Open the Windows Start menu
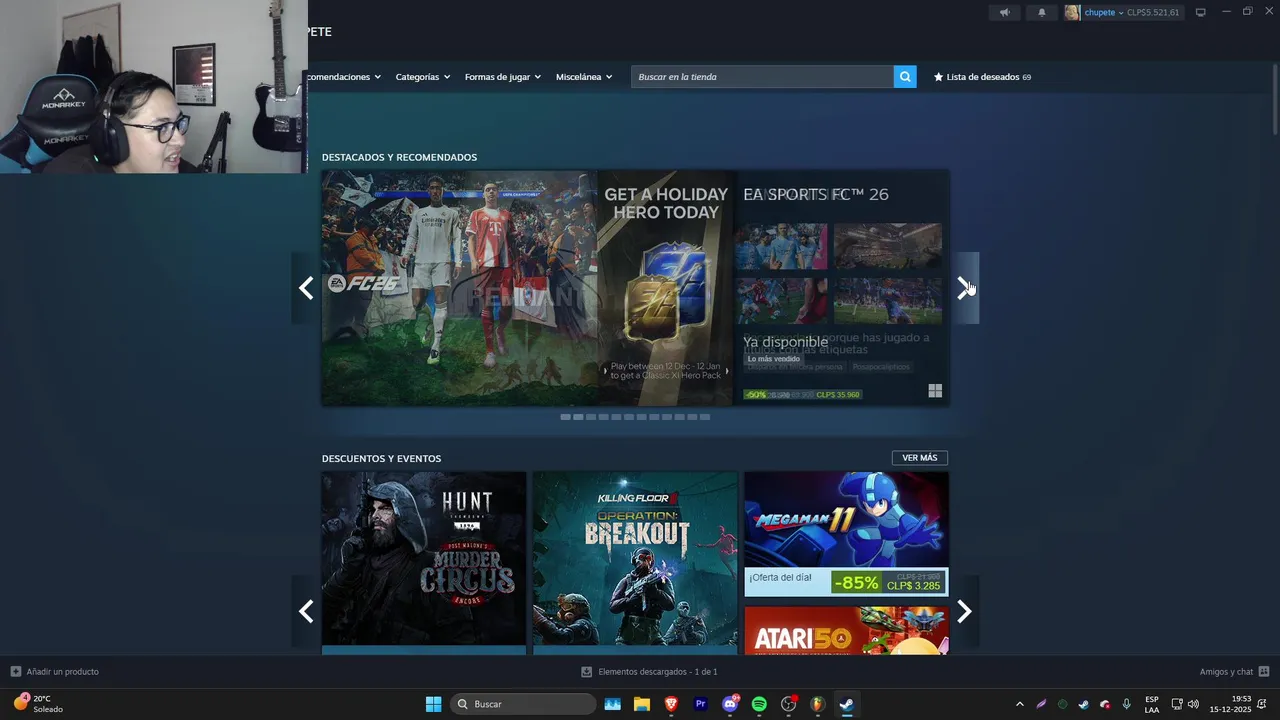The height and width of the screenshot is (720, 1280). (x=433, y=704)
